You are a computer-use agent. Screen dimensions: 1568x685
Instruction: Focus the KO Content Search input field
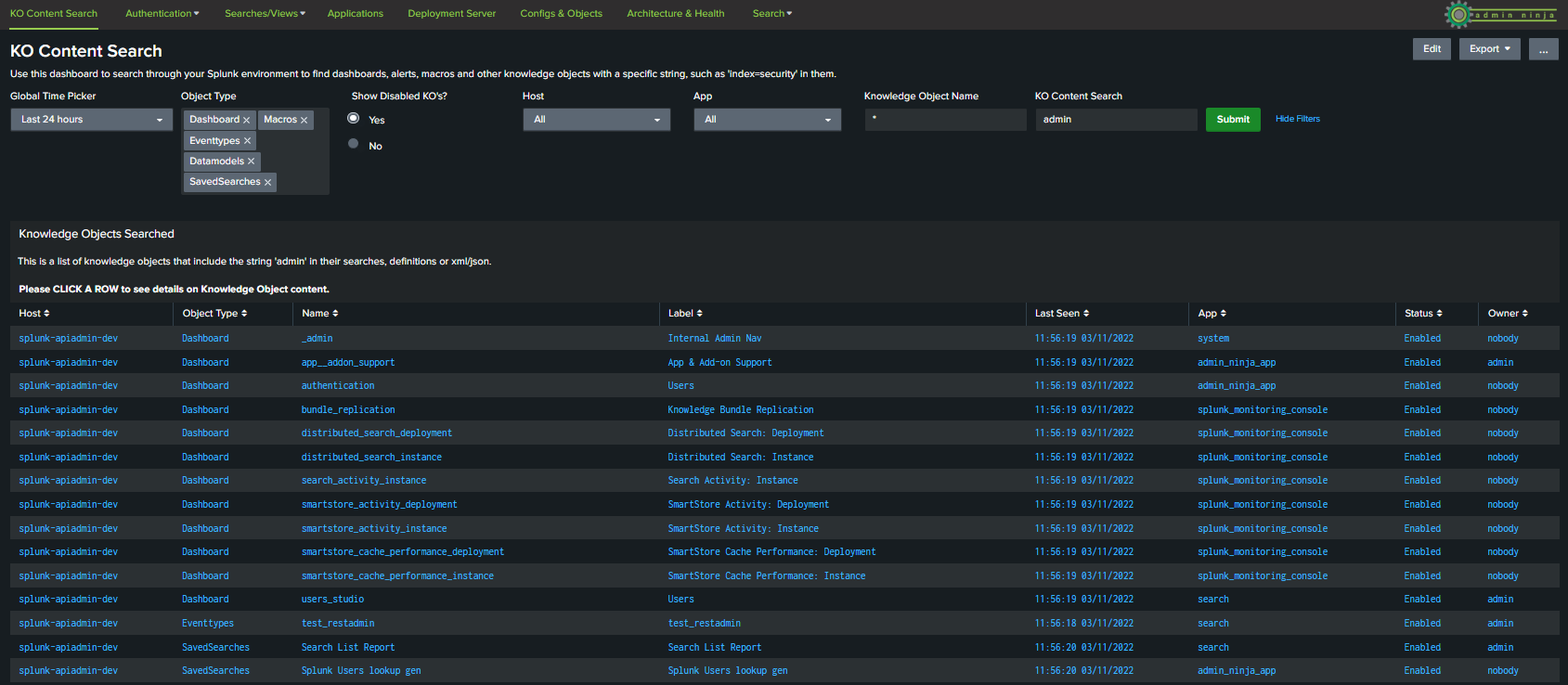[1116, 120]
